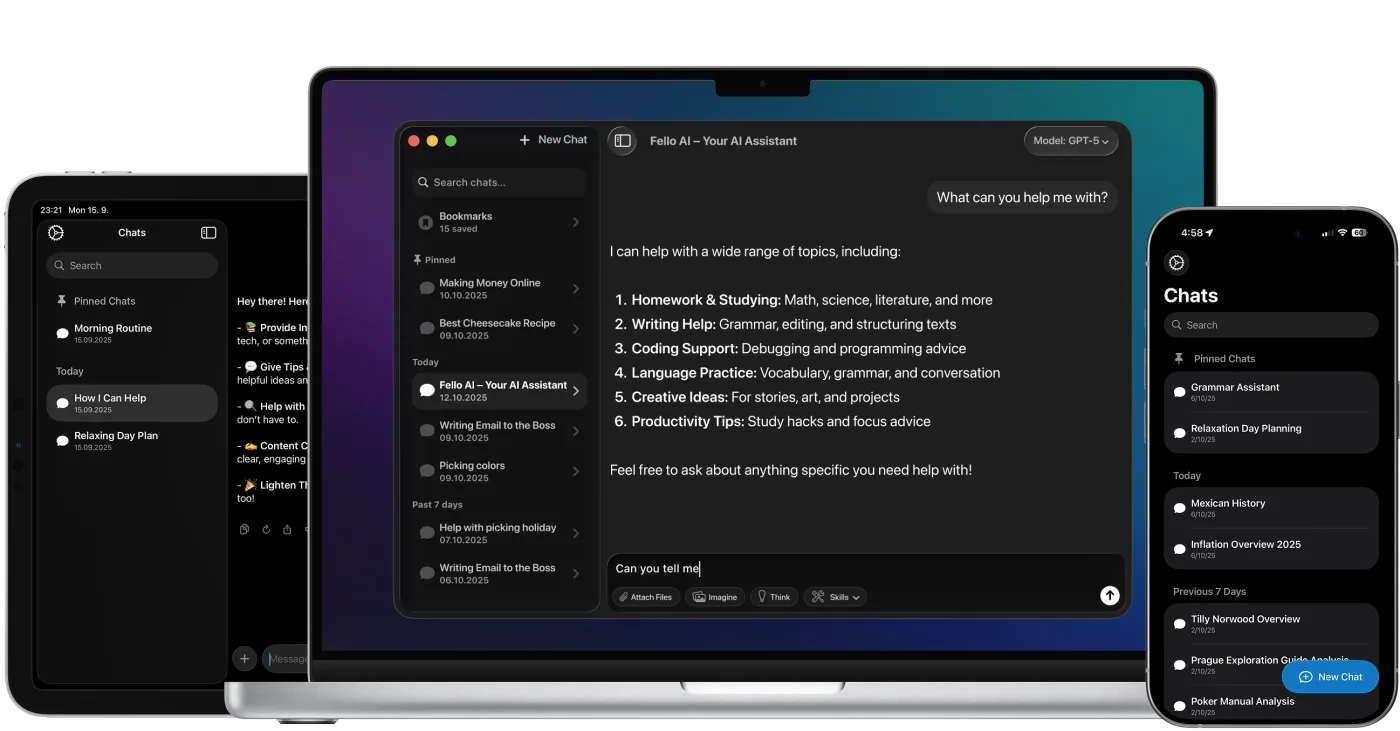
Task: Open Grammar Assistant chat on iPhone
Action: point(1271,392)
